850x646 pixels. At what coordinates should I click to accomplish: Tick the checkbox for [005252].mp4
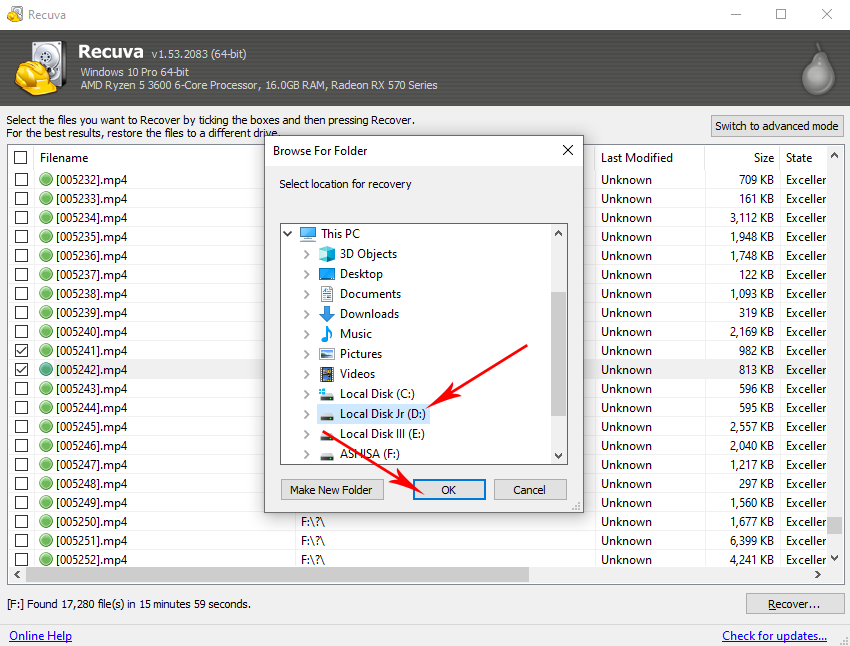coord(21,559)
